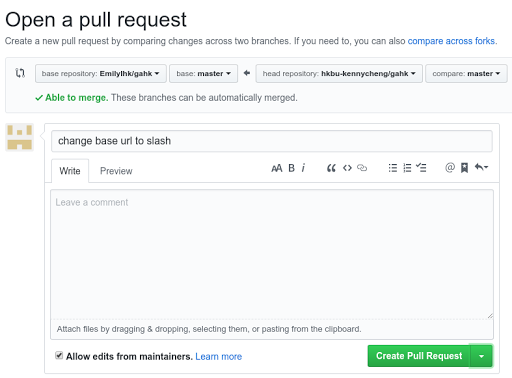Expand Create Pull Request options arrow
The width and height of the screenshot is (512, 378).
pyautogui.click(x=481, y=356)
